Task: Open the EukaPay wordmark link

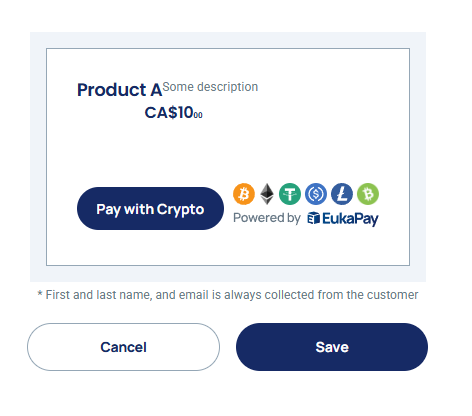Action: click(350, 219)
